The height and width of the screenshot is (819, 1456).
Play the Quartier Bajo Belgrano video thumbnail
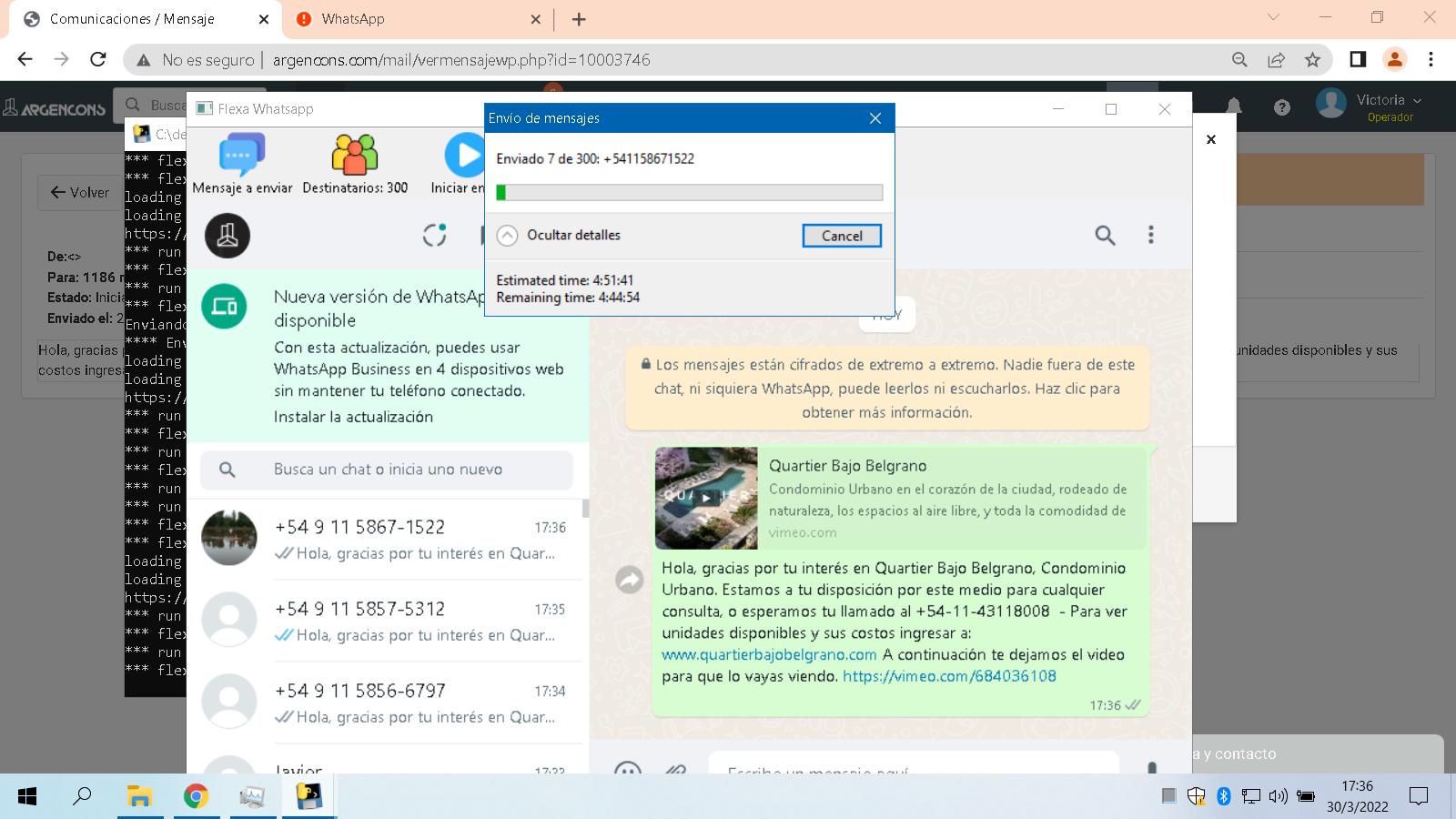(706, 498)
